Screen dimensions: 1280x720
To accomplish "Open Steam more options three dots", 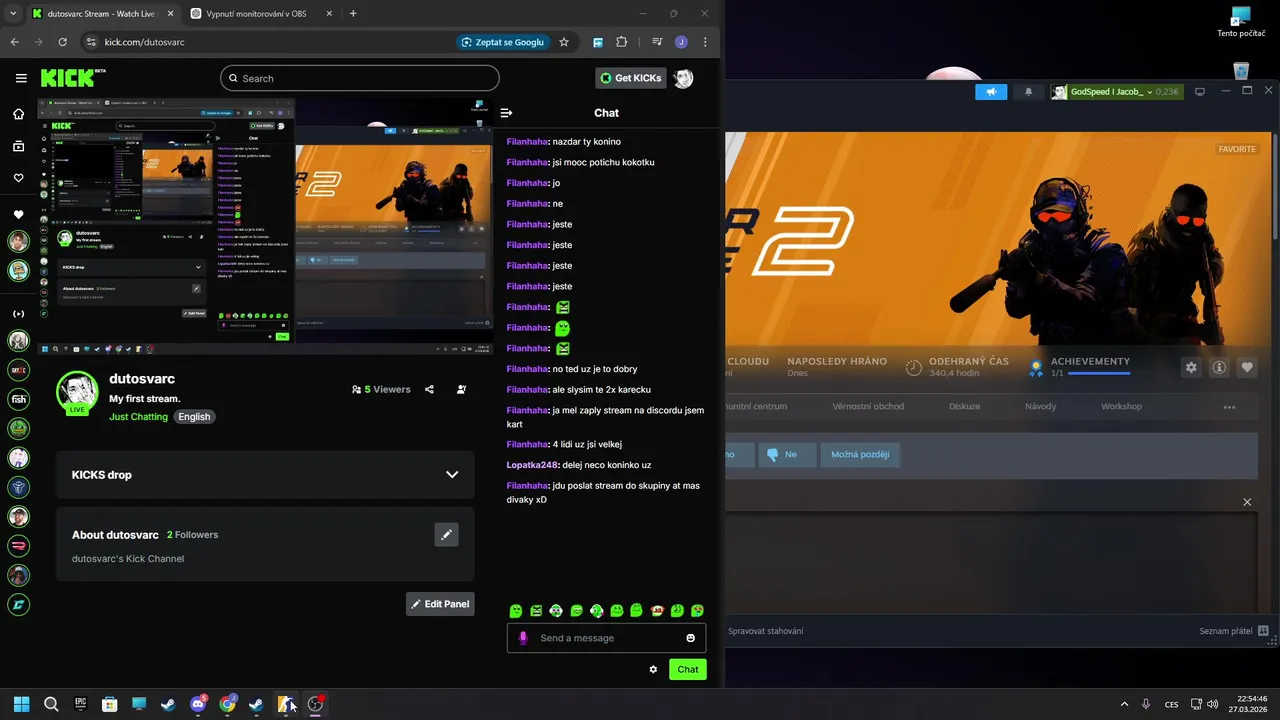I will tap(1229, 407).
